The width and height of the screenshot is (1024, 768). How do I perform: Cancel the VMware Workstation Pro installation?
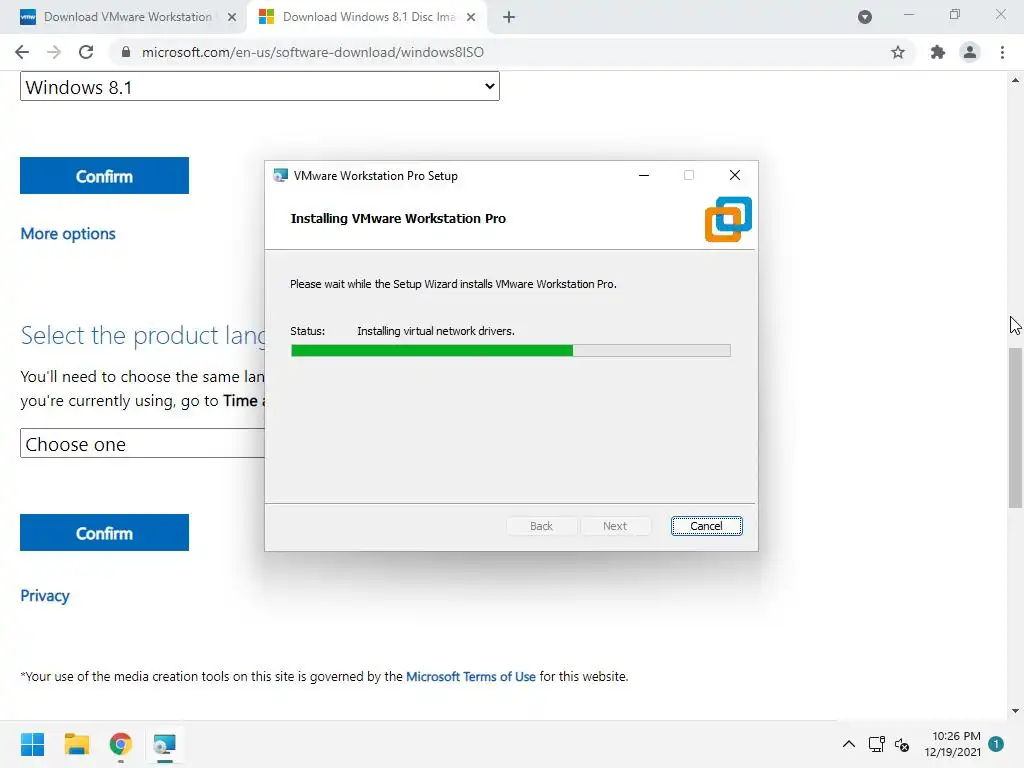tap(707, 526)
